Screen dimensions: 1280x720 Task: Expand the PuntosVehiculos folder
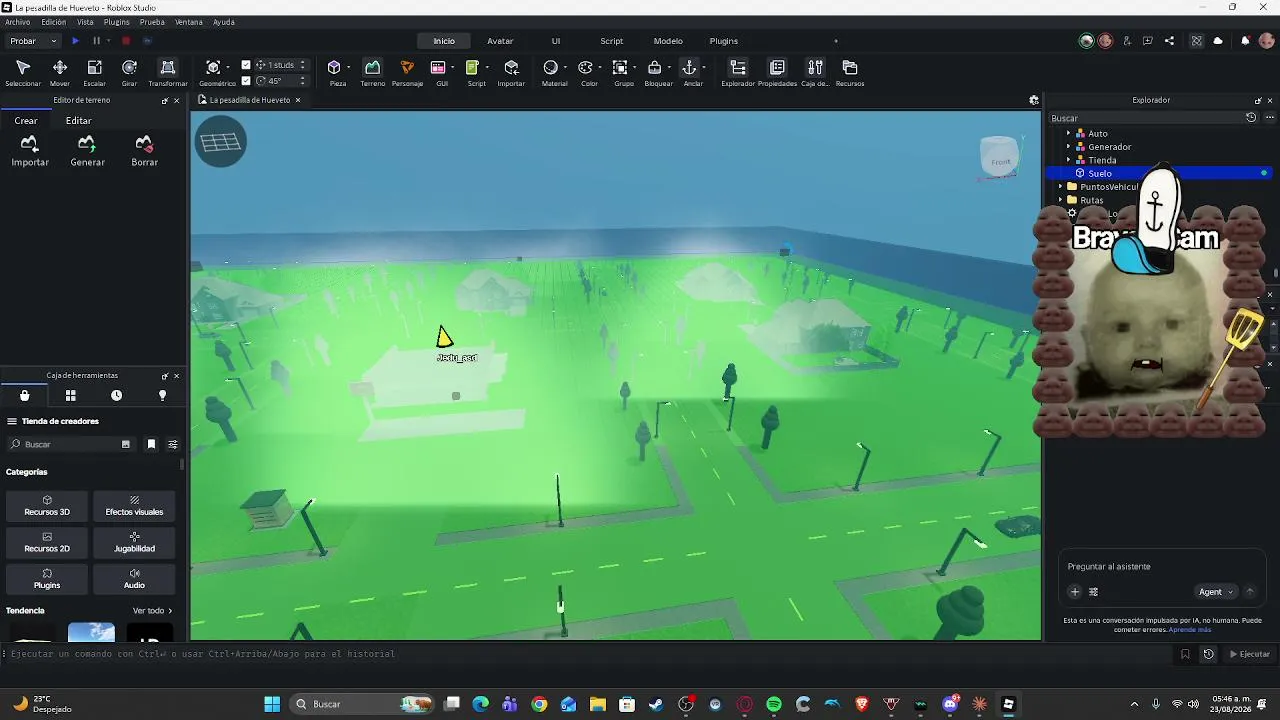tap(1060, 187)
